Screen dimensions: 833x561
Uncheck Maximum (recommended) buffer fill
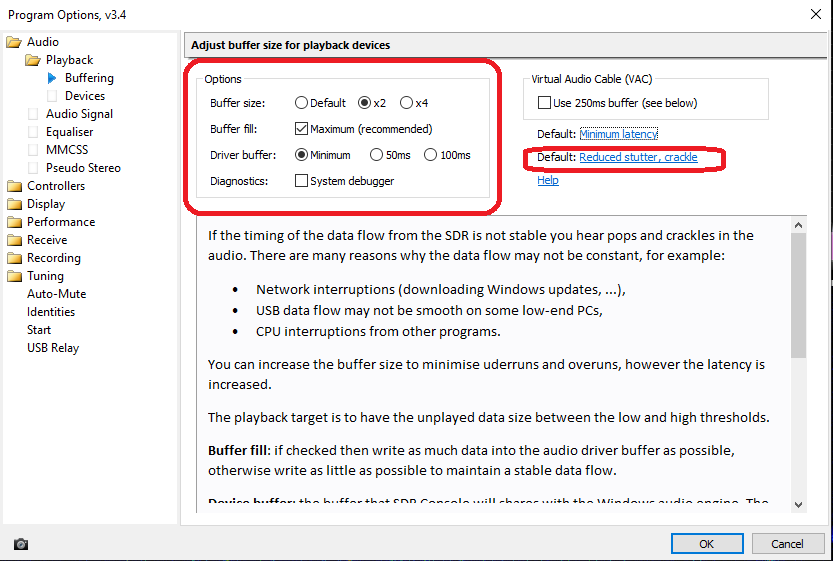tap(301, 129)
